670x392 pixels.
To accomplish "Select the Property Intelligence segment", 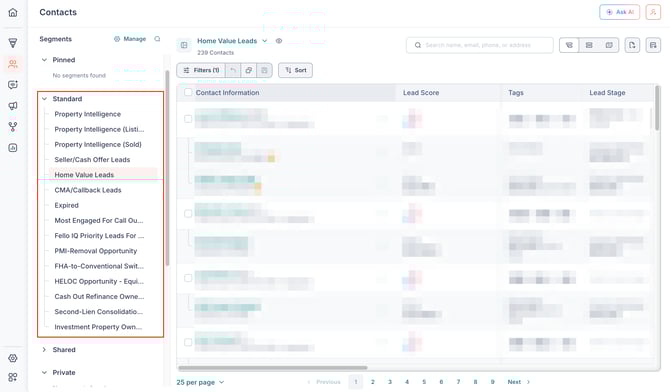I will tap(88, 114).
